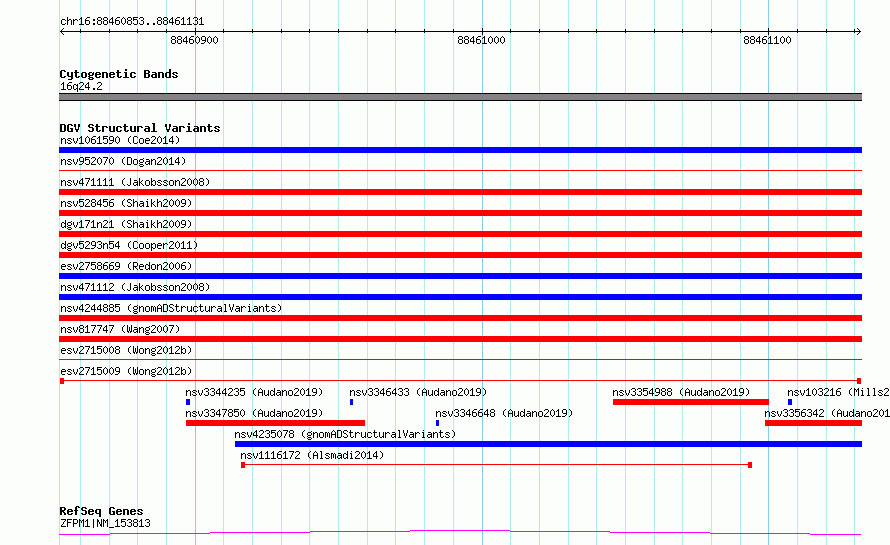Image resolution: width=890 pixels, height=545 pixels.
Task: Click the nsv1061590 (Coe2014) variant label
Action: click(x=120, y=140)
